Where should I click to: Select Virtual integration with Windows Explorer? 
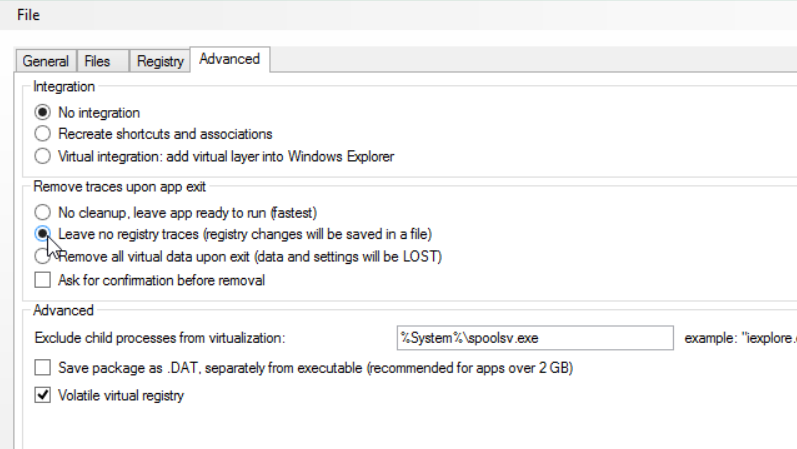coord(42,156)
